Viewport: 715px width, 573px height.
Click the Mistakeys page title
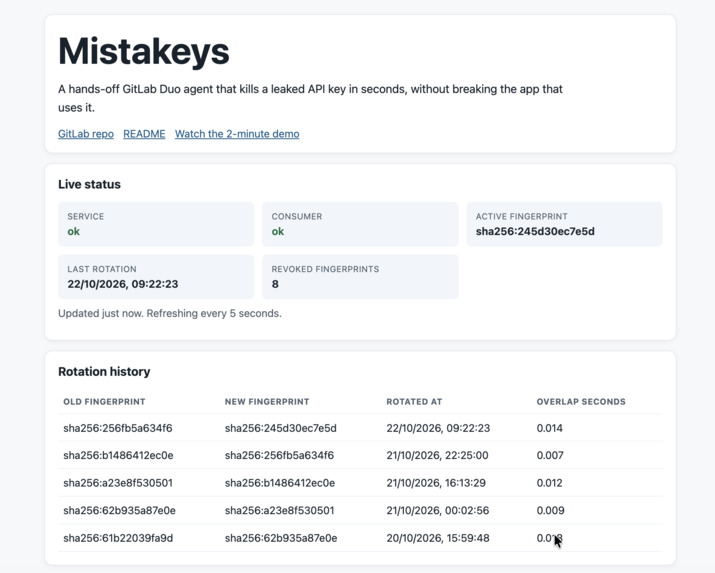coord(144,51)
